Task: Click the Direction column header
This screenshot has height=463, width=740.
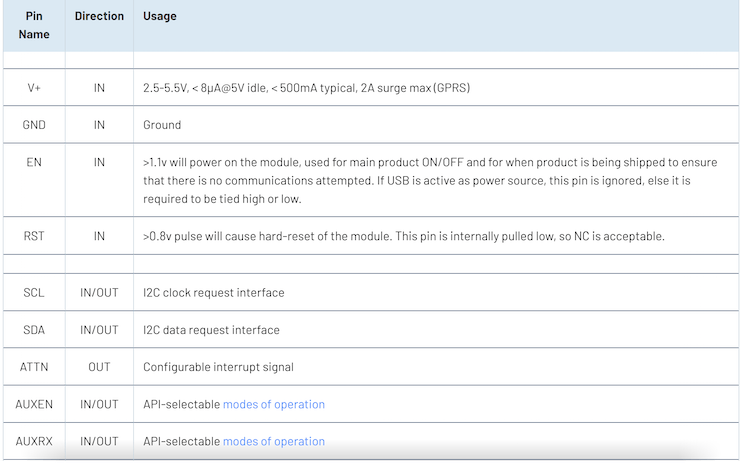Action: point(99,17)
